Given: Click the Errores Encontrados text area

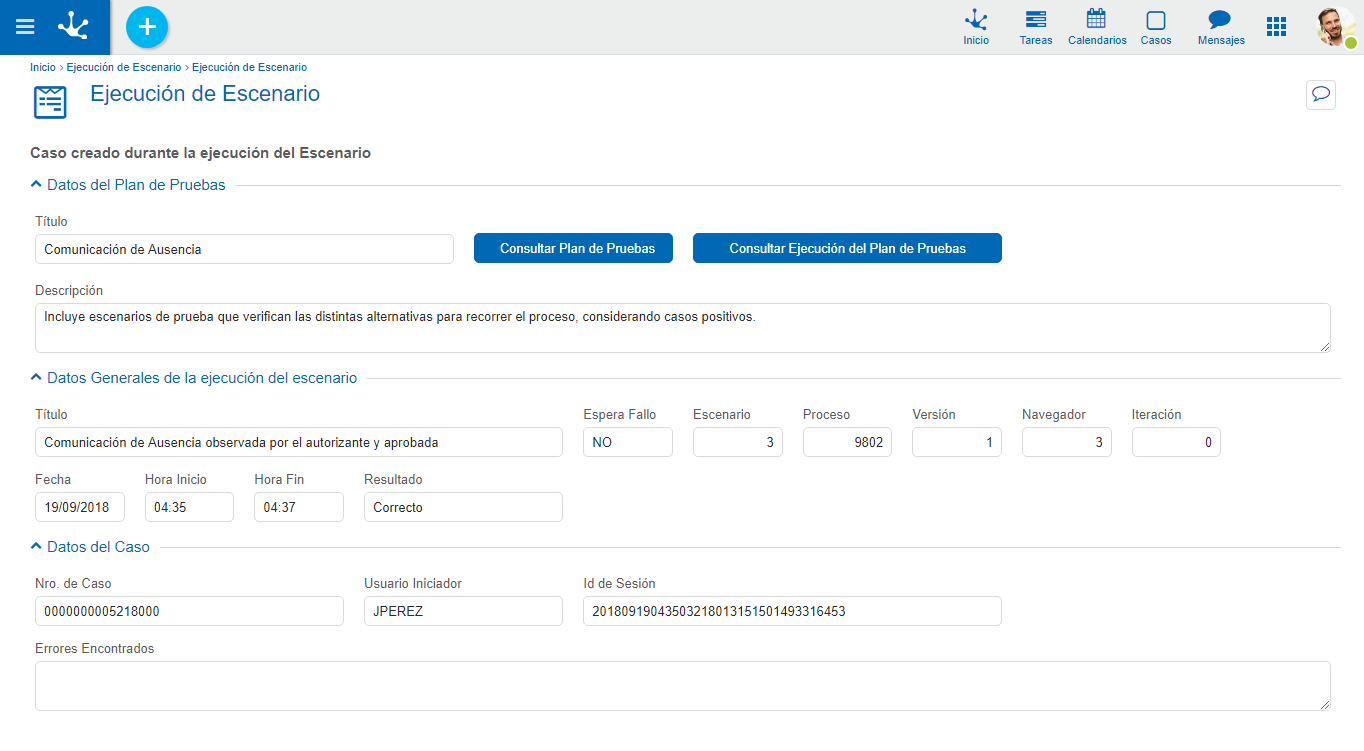Looking at the screenshot, I should coord(683,686).
